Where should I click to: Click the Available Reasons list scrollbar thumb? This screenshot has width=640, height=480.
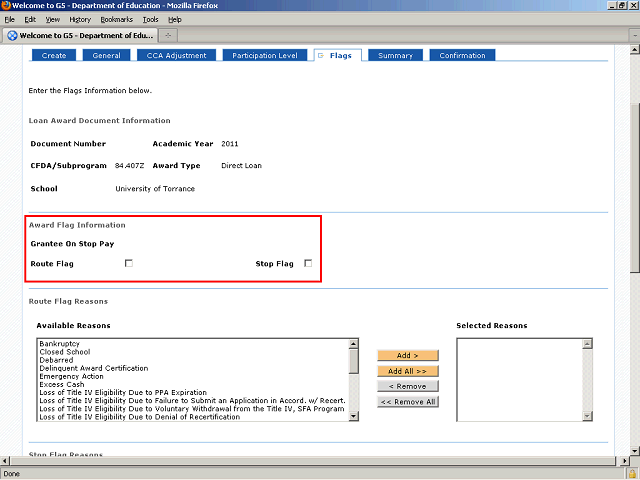pyautogui.click(x=354, y=361)
